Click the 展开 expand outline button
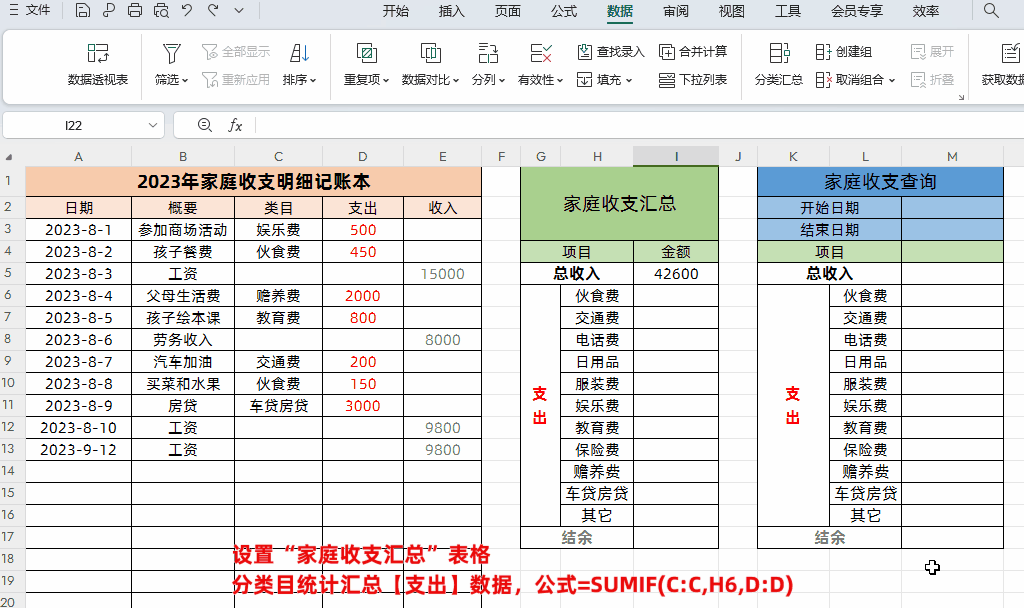Screen dimensions: 1024x608 tap(933, 52)
